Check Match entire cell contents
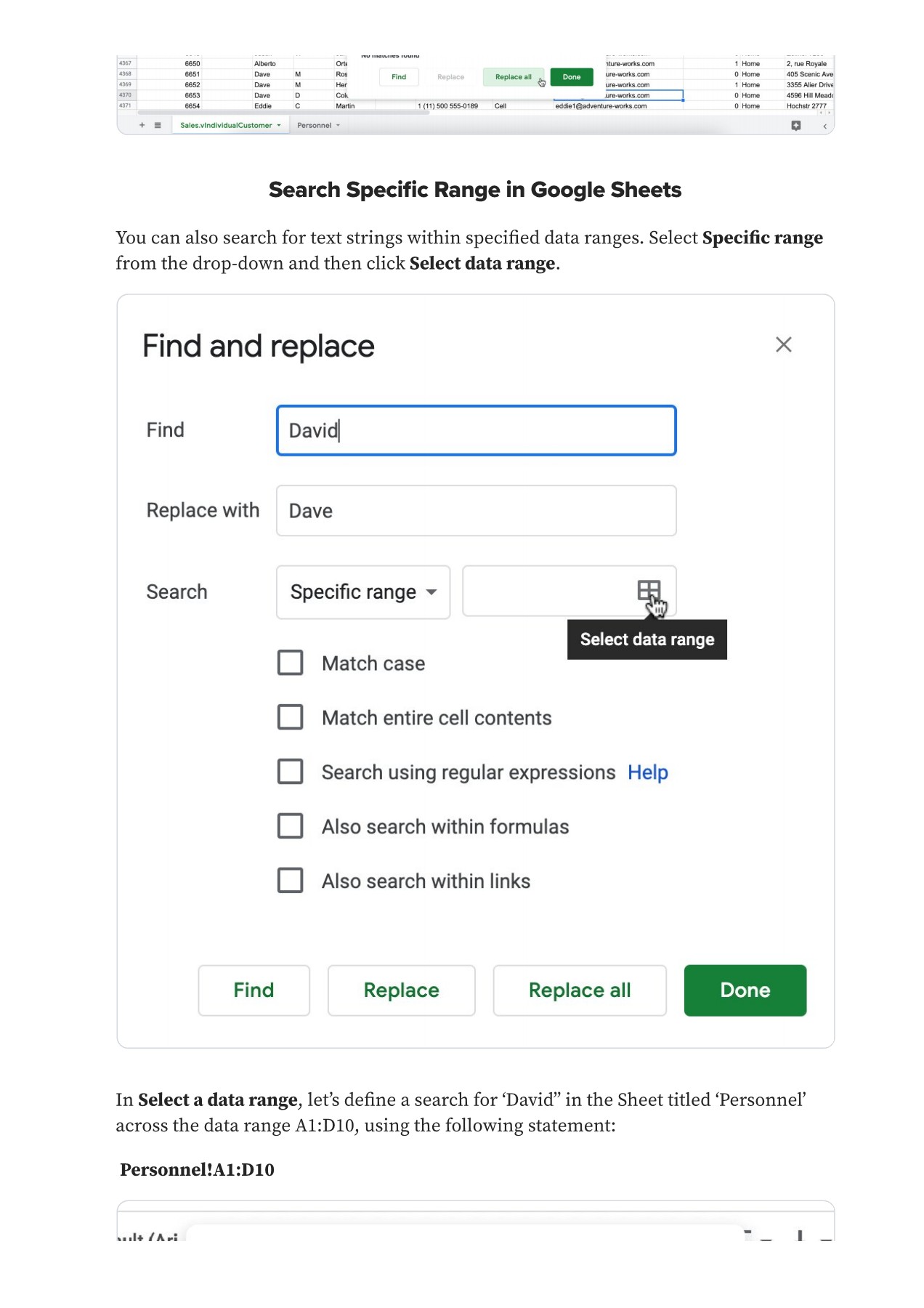 (x=291, y=717)
